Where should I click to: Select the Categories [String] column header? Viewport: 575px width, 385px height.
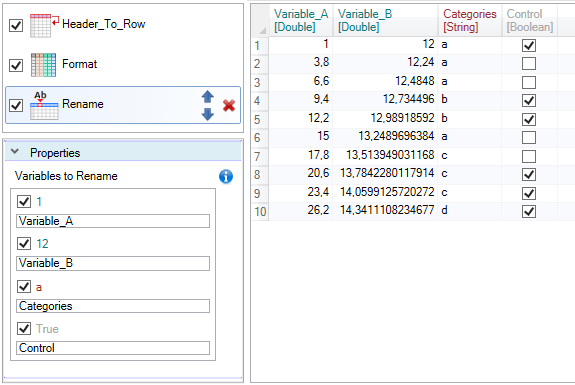click(x=470, y=21)
